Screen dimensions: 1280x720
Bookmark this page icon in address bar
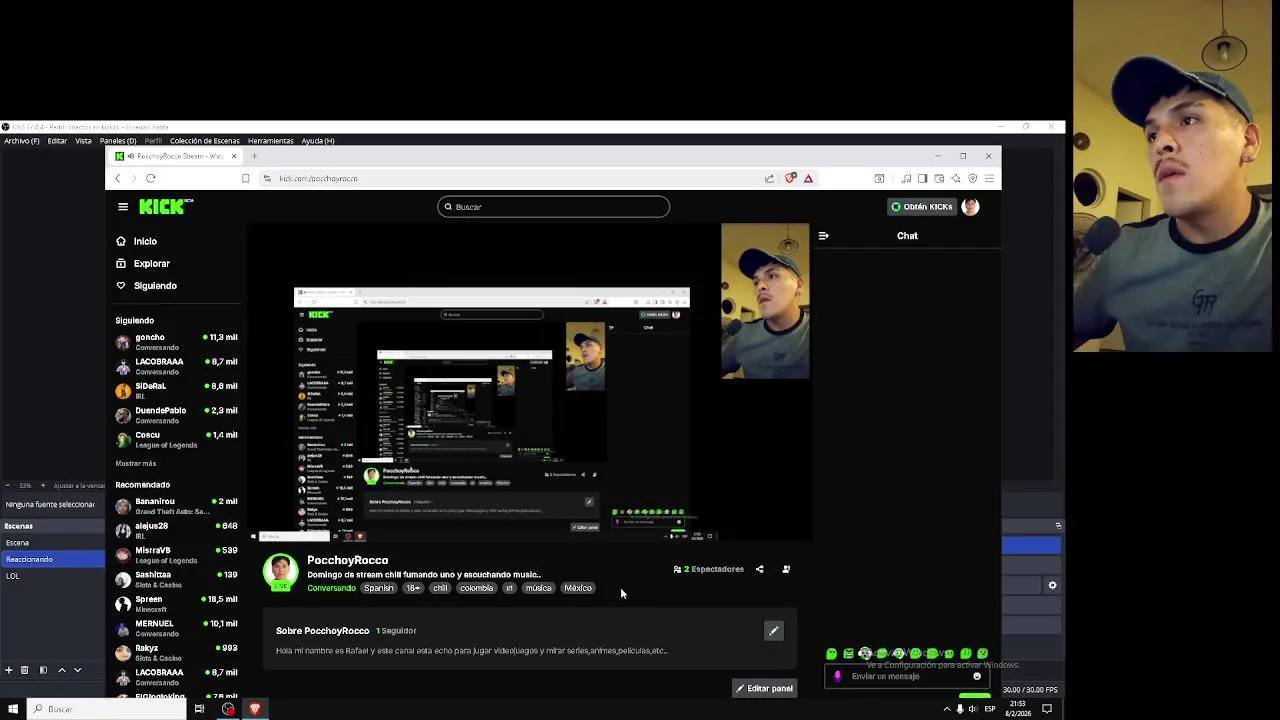point(245,178)
